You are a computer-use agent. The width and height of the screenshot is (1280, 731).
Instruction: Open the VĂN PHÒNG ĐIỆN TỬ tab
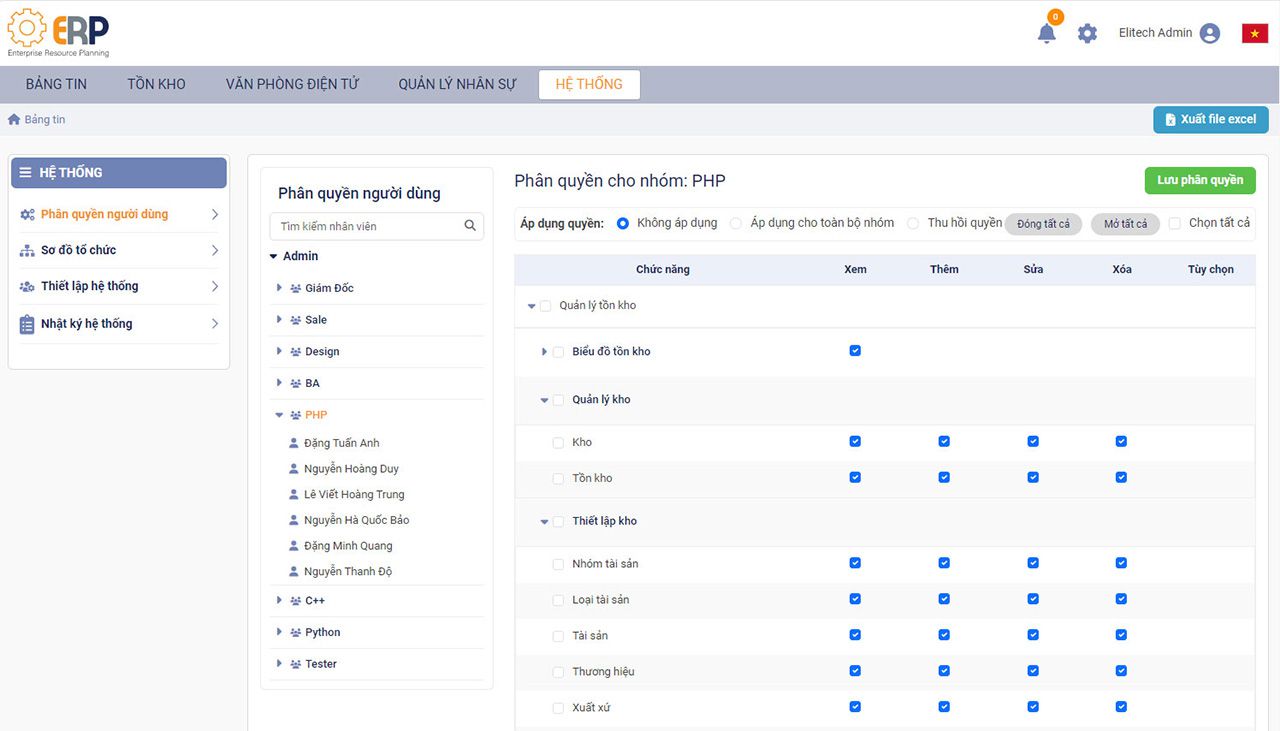pos(292,84)
